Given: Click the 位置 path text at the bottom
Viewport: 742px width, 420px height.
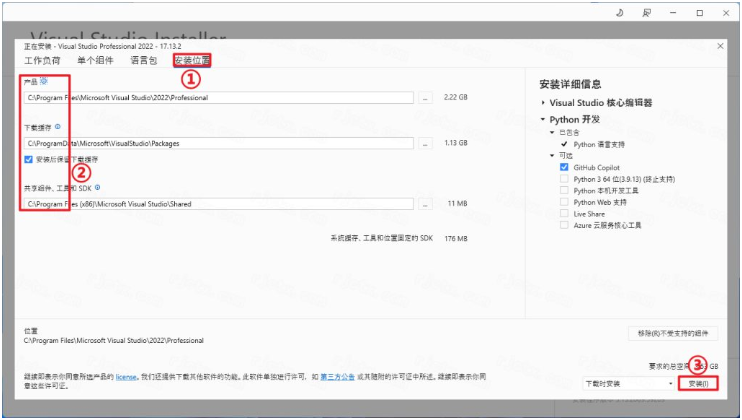Looking at the screenshot, I should [114, 341].
